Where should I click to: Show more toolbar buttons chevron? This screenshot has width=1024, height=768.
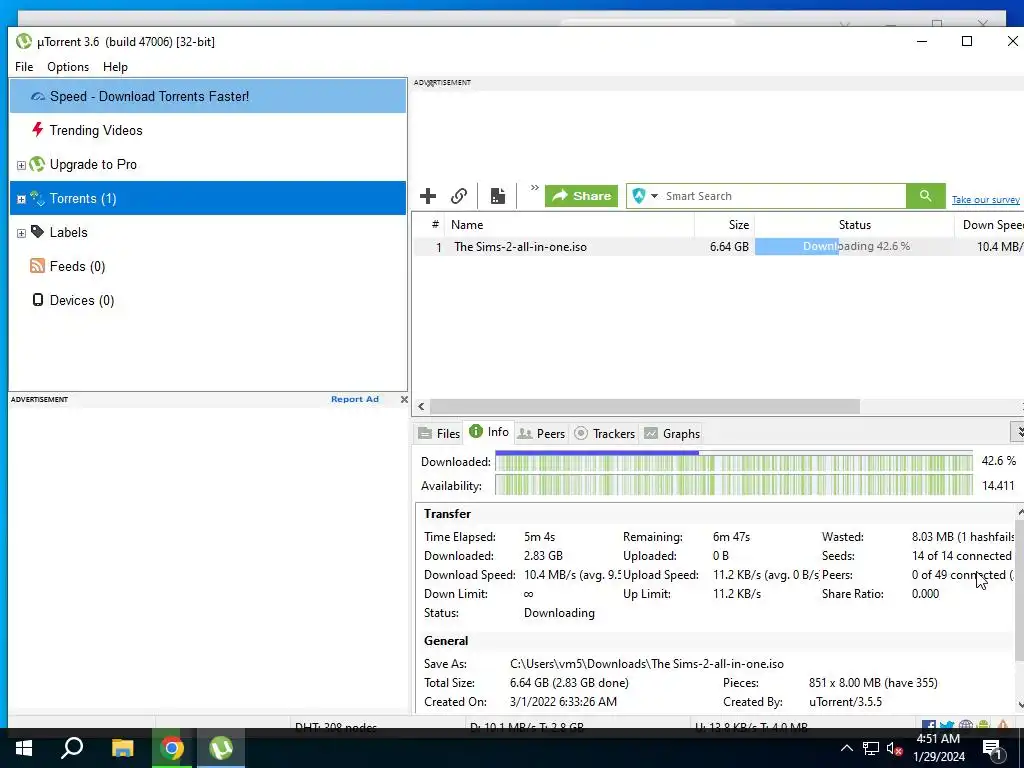tap(534, 188)
